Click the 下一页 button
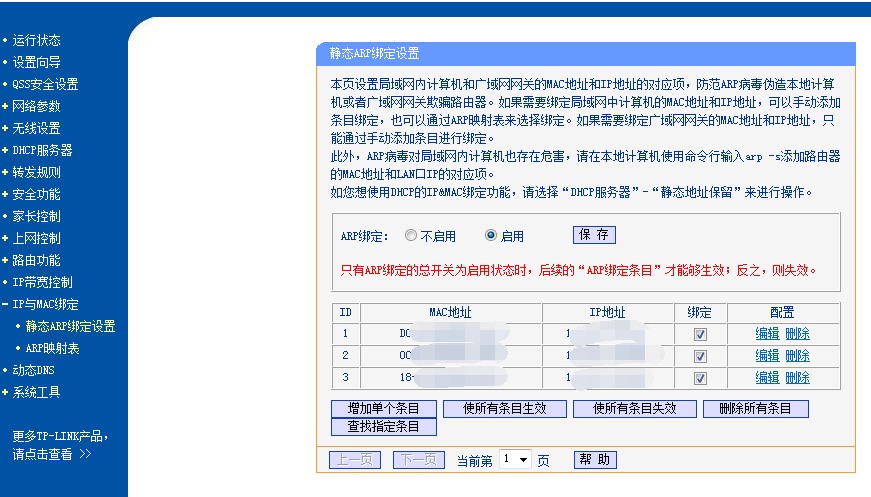Image resolution: width=871 pixels, height=497 pixels. pos(419,460)
